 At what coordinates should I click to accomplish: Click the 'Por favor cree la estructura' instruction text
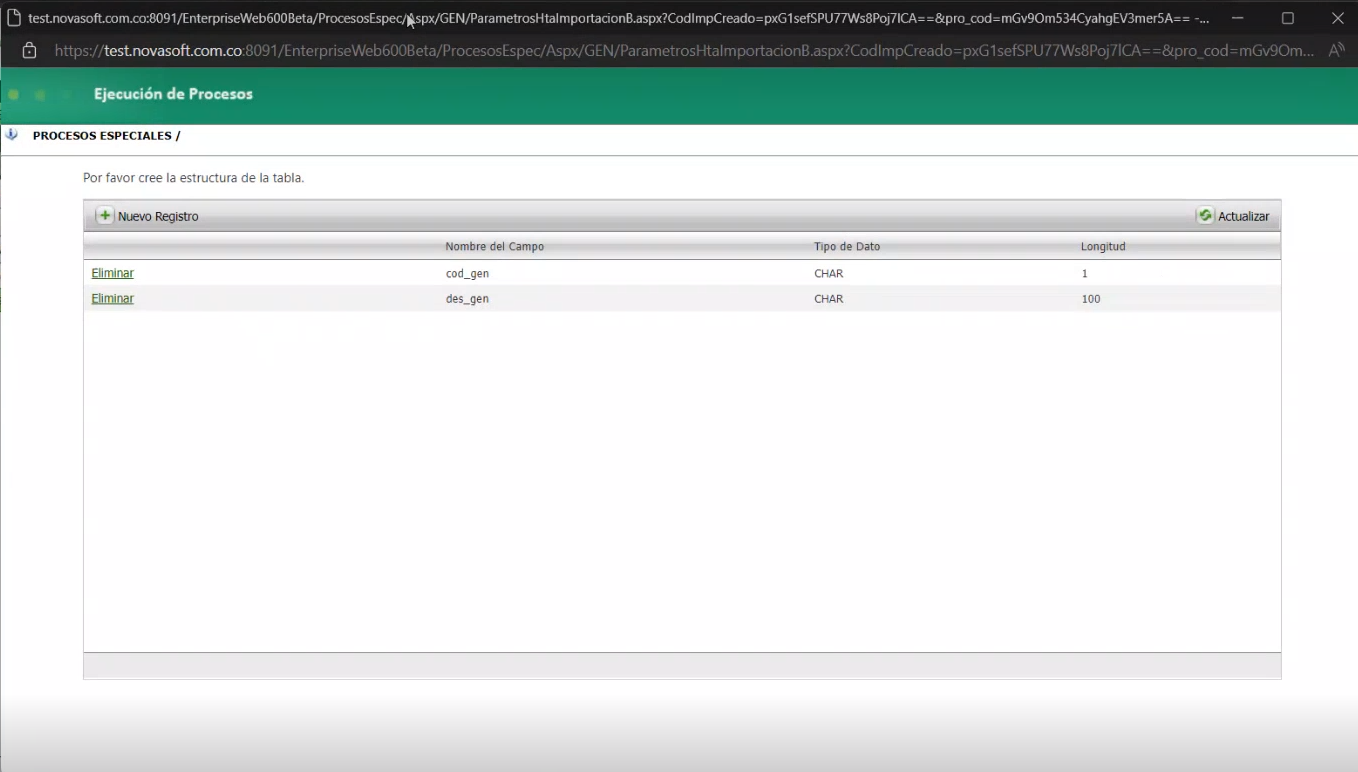pos(193,178)
